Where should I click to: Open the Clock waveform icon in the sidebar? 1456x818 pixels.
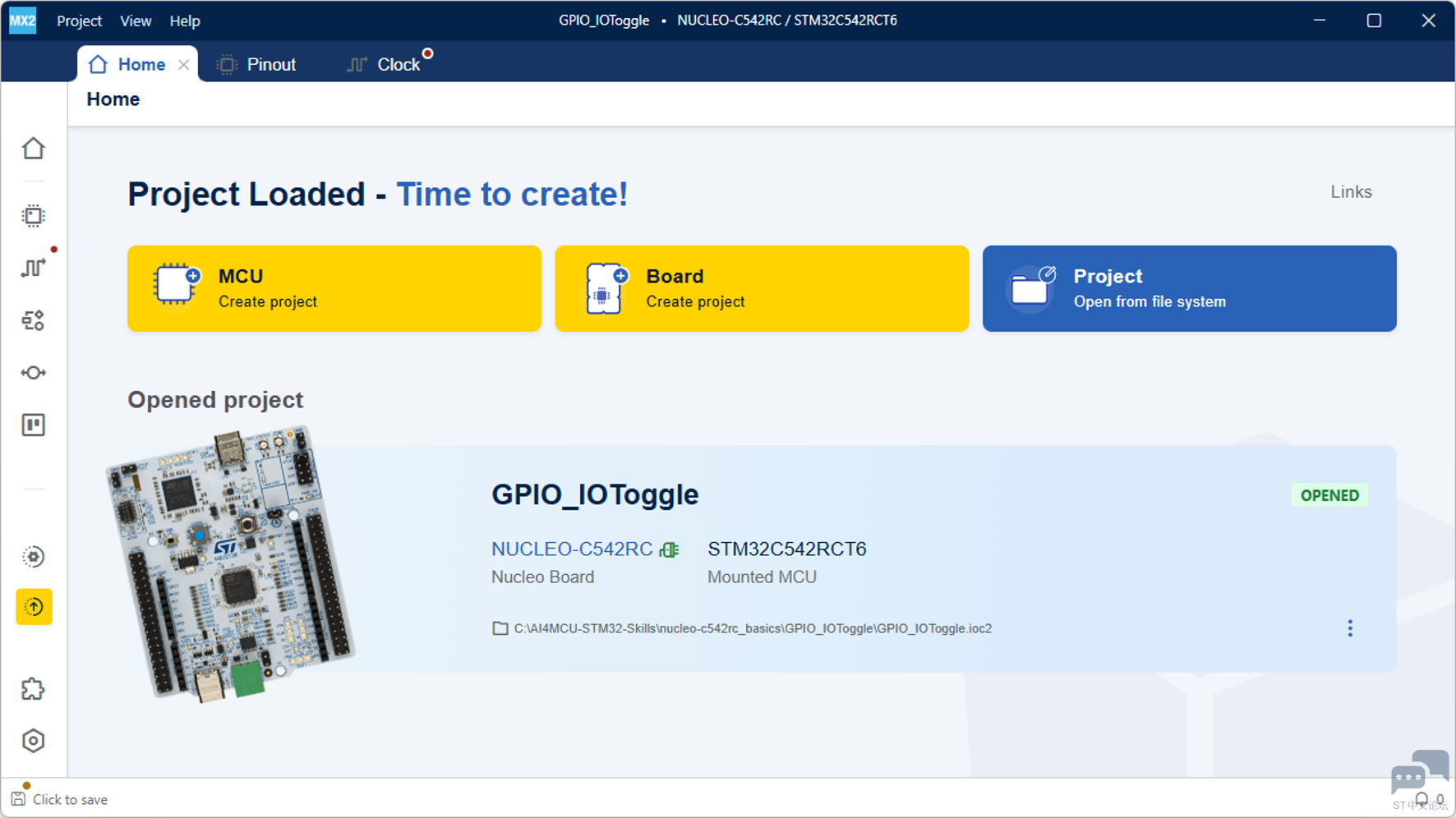34,268
